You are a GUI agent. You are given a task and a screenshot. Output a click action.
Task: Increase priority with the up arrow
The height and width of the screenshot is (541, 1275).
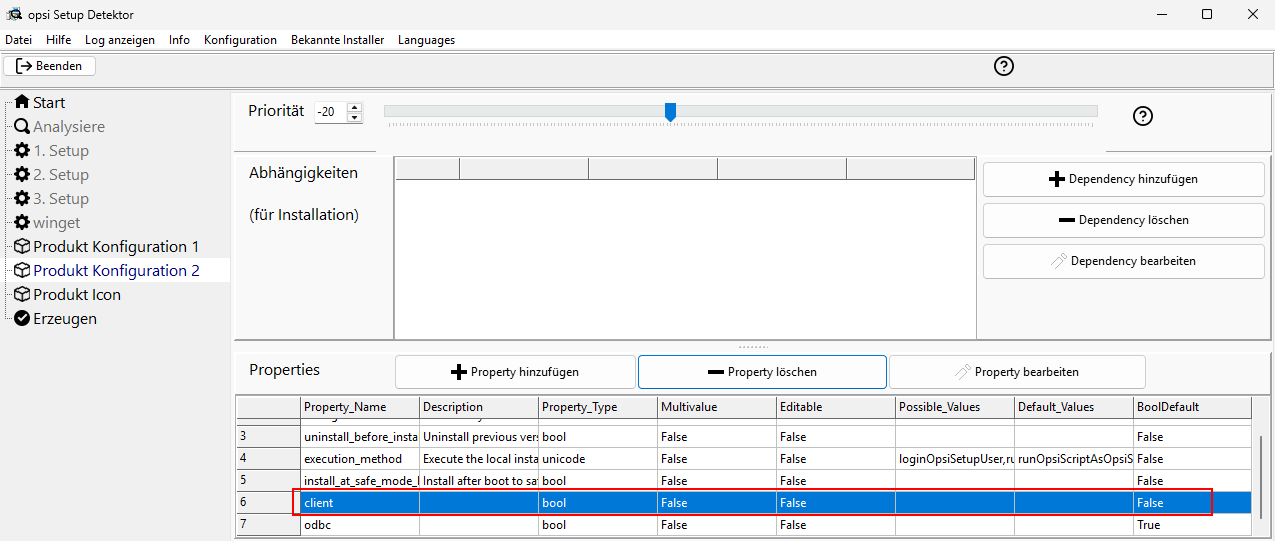[354, 107]
